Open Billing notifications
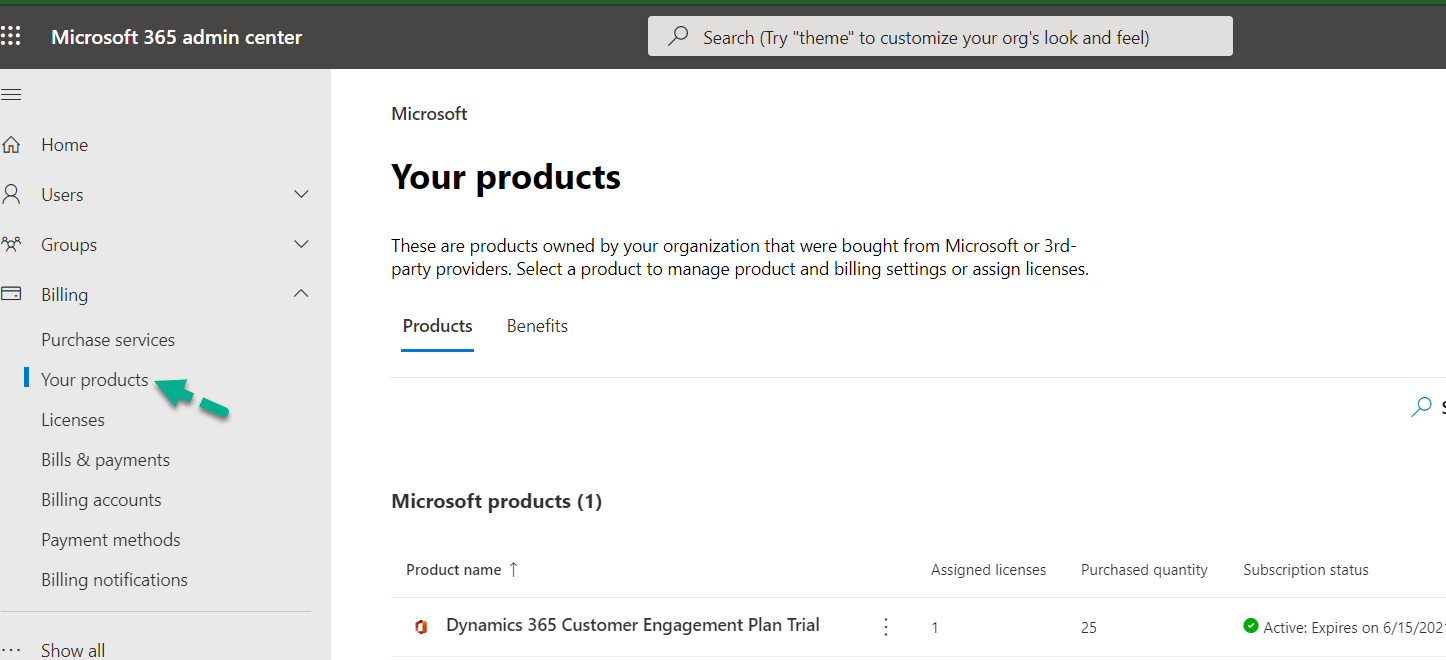This screenshot has height=660, width=1446. tap(114, 580)
